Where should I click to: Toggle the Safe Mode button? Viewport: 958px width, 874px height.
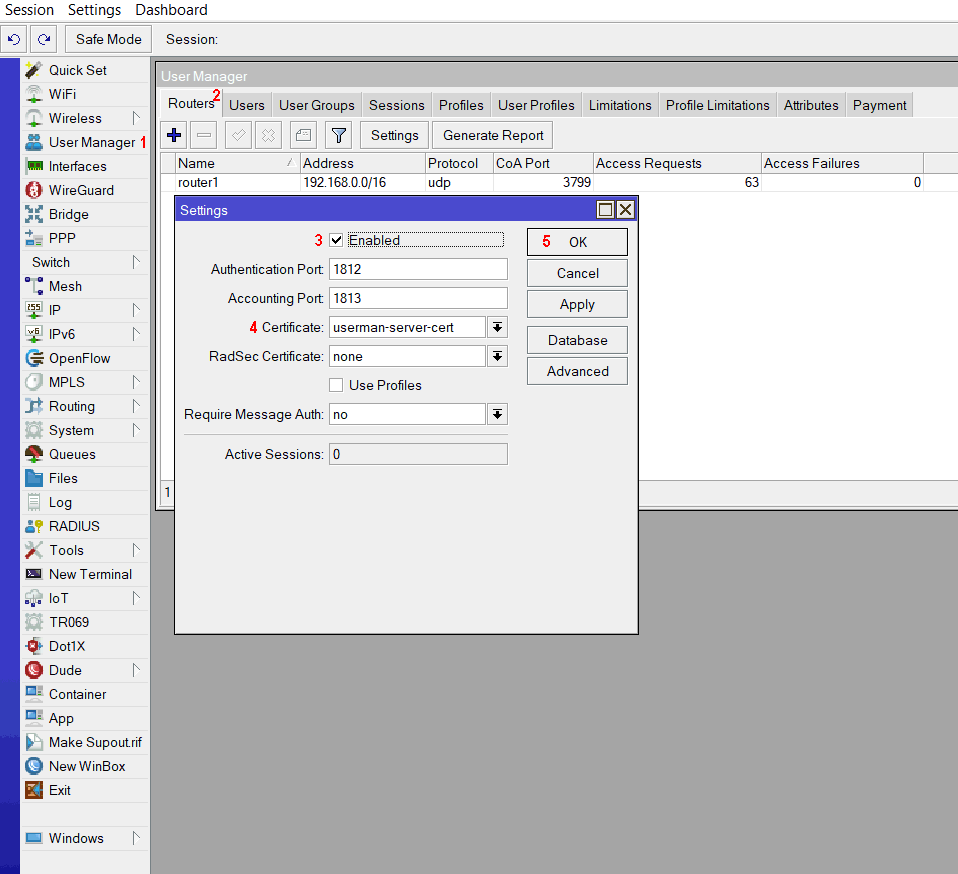[109, 39]
